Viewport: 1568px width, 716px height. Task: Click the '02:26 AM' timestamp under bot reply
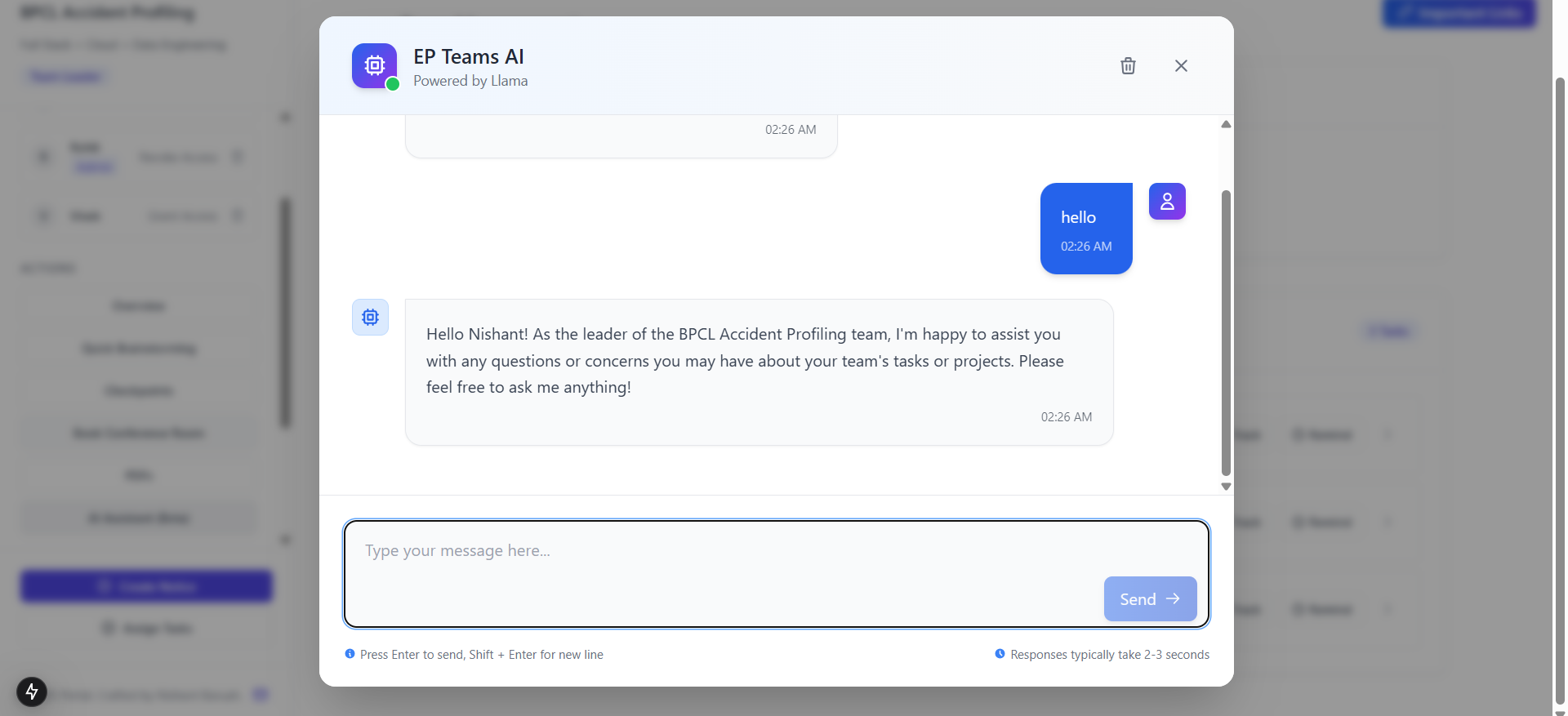tap(1066, 417)
